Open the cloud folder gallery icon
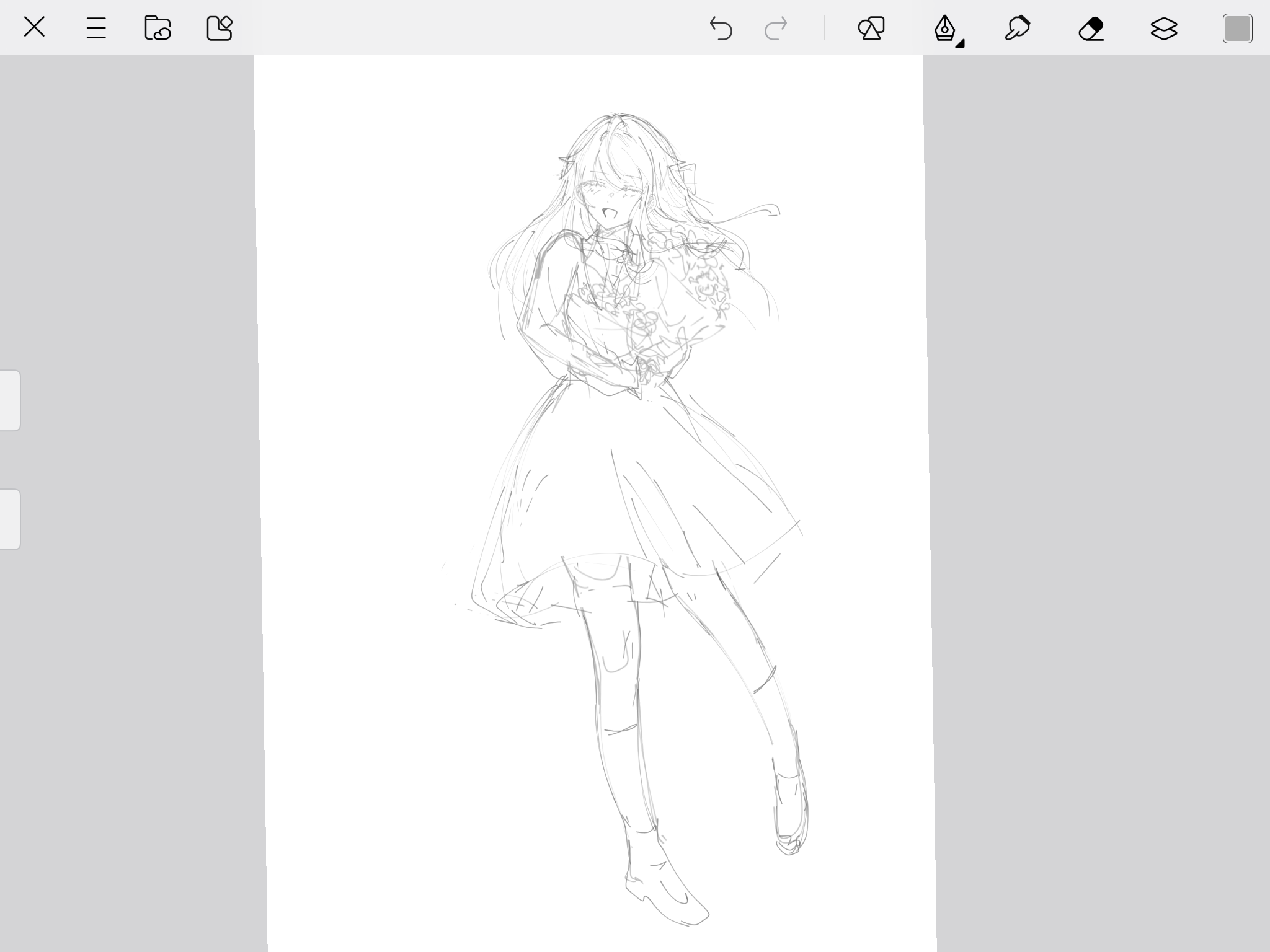The image size is (1270, 952). coord(158,28)
